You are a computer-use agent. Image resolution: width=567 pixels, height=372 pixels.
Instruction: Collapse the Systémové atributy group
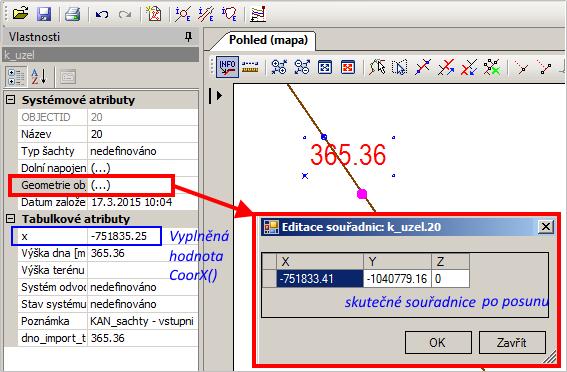11,99
